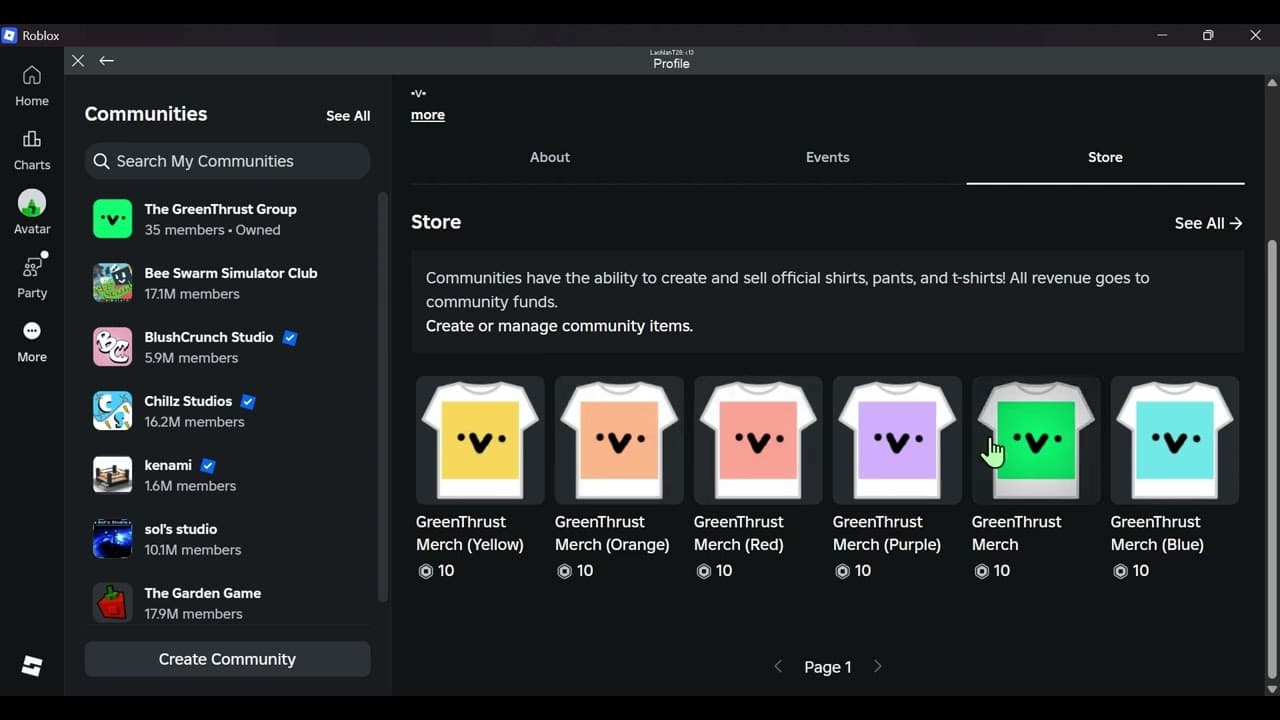Image resolution: width=1280 pixels, height=720 pixels.
Task: Click Robux icon under GreenThrust Merch (Blue)
Action: pos(1120,571)
